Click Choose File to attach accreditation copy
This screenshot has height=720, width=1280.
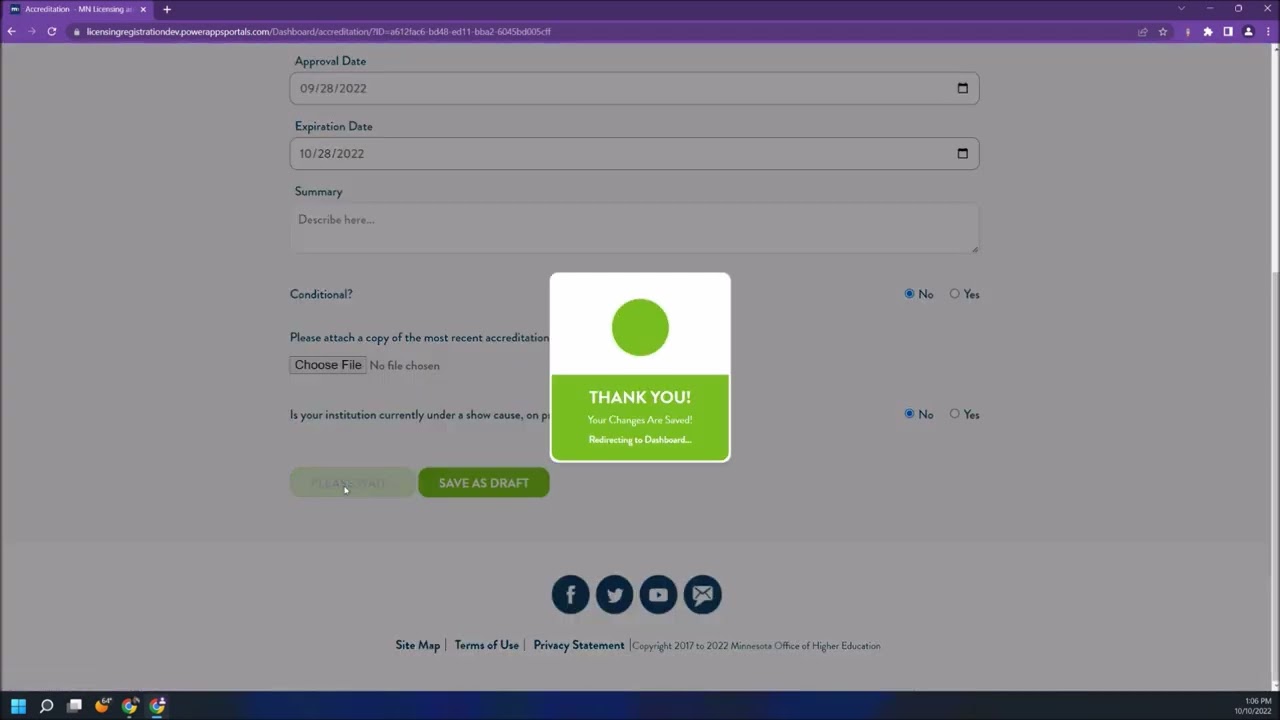point(328,365)
